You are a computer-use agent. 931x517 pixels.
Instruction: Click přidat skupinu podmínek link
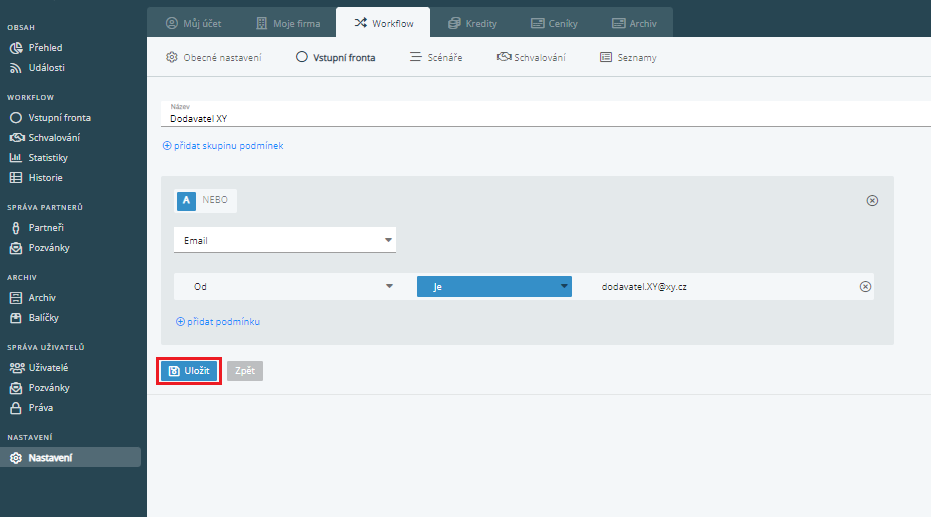coord(223,146)
